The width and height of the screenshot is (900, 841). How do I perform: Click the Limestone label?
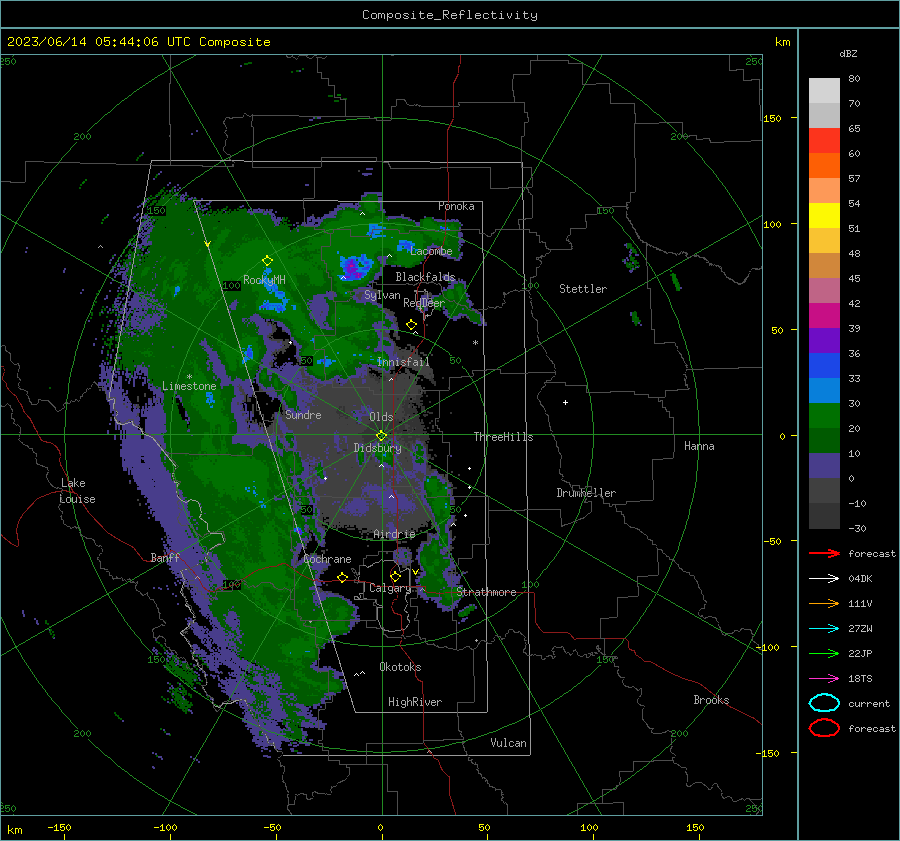189,386
